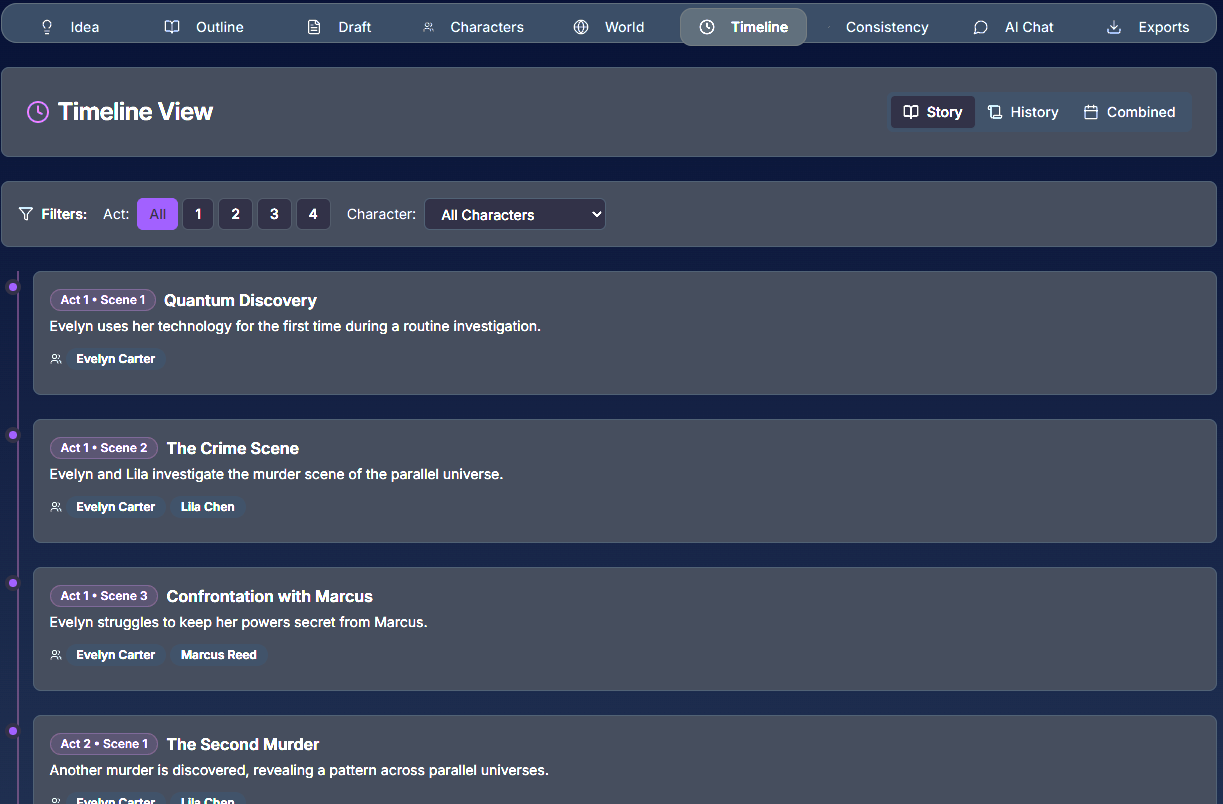1223x804 pixels.
Task: Enable the Combined timeline view
Action: click(1130, 112)
